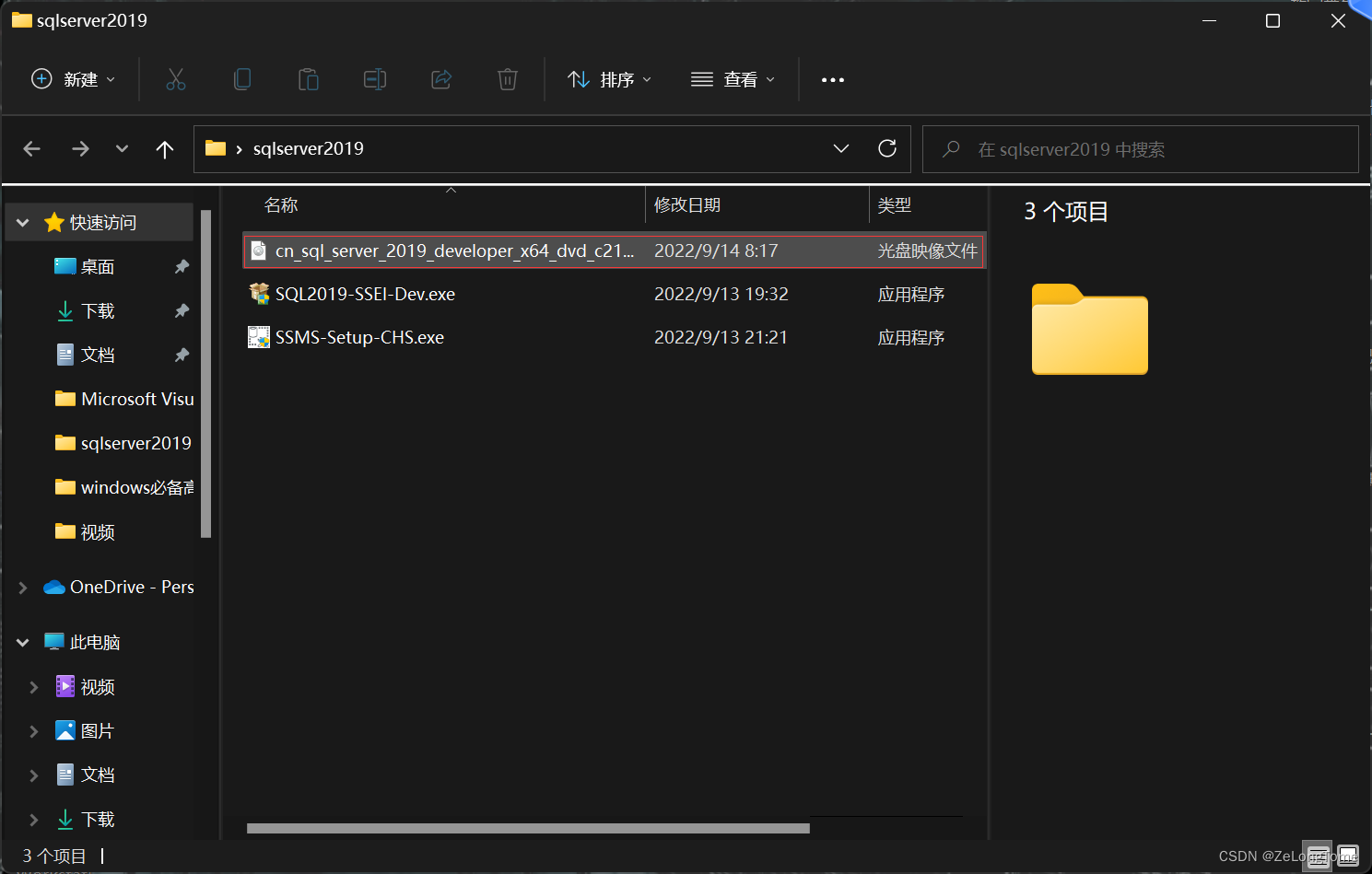Click the Share icon in toolbar

(441, 79)
